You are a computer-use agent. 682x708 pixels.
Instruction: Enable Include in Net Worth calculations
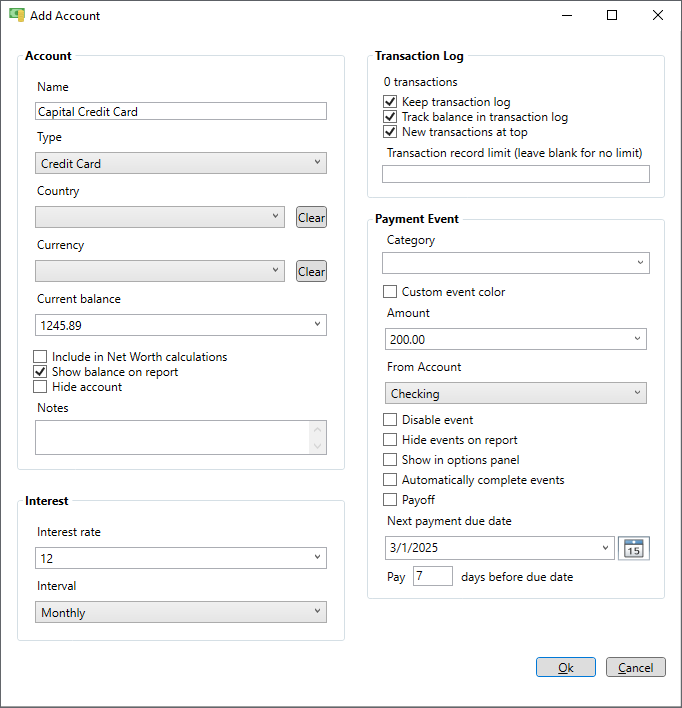pos(40,357)
